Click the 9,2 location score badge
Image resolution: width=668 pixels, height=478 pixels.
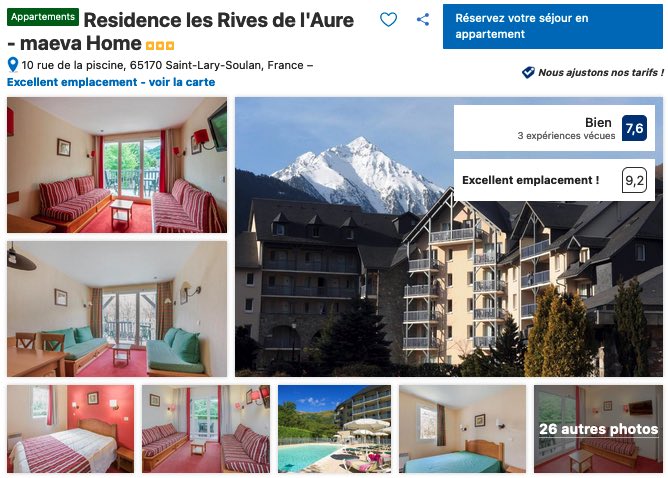coord(634,180)
